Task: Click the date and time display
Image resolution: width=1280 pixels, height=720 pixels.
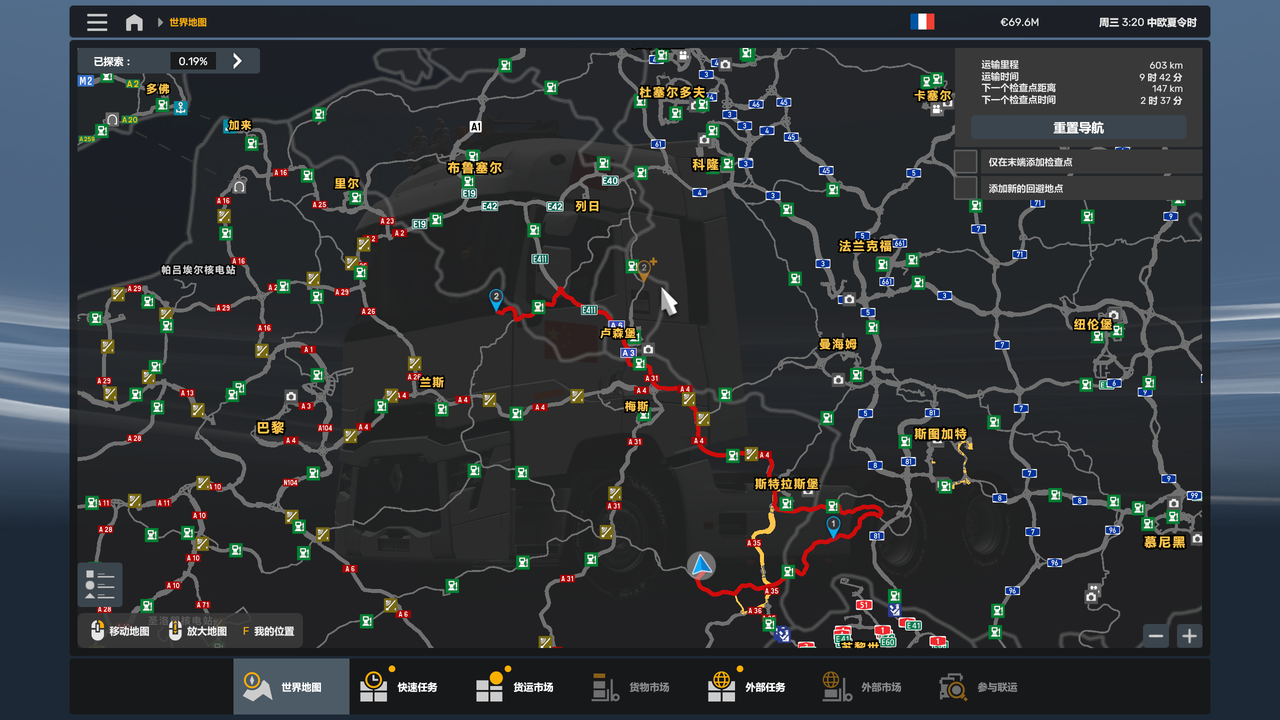Action: point(1147,22)
